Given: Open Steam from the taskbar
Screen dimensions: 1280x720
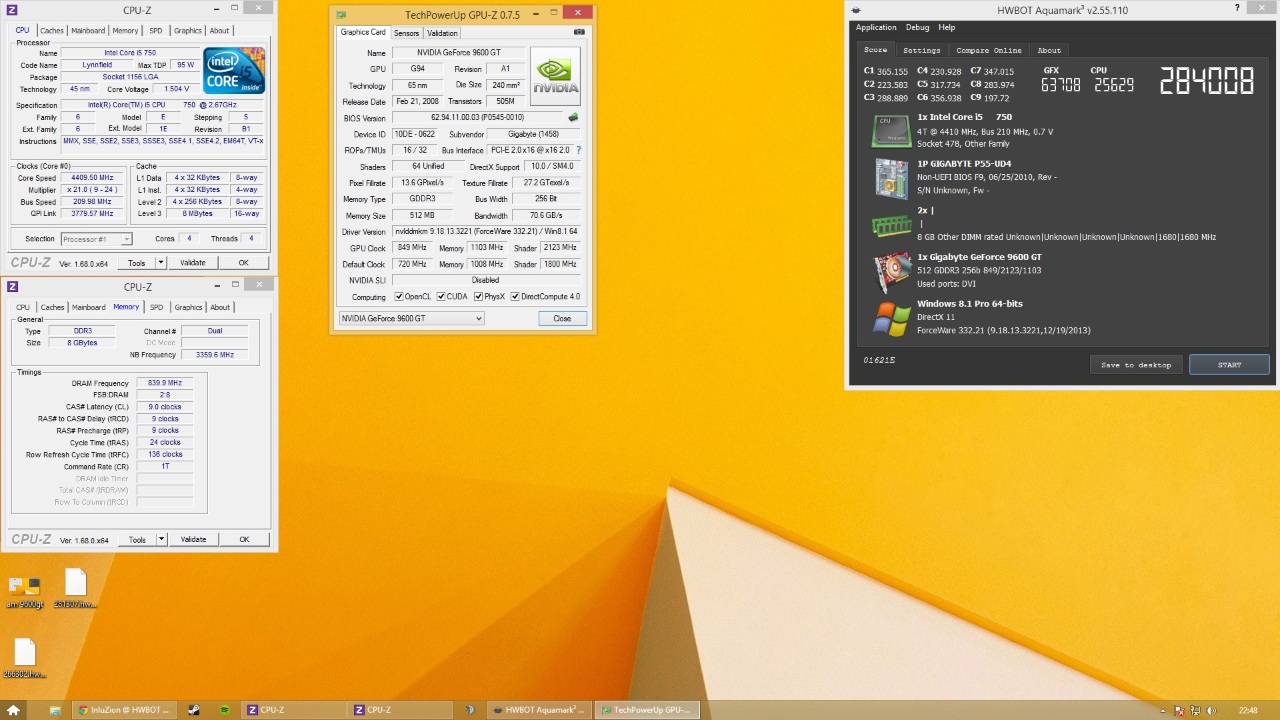Looking at the screenshot, I should pos(194,710).
